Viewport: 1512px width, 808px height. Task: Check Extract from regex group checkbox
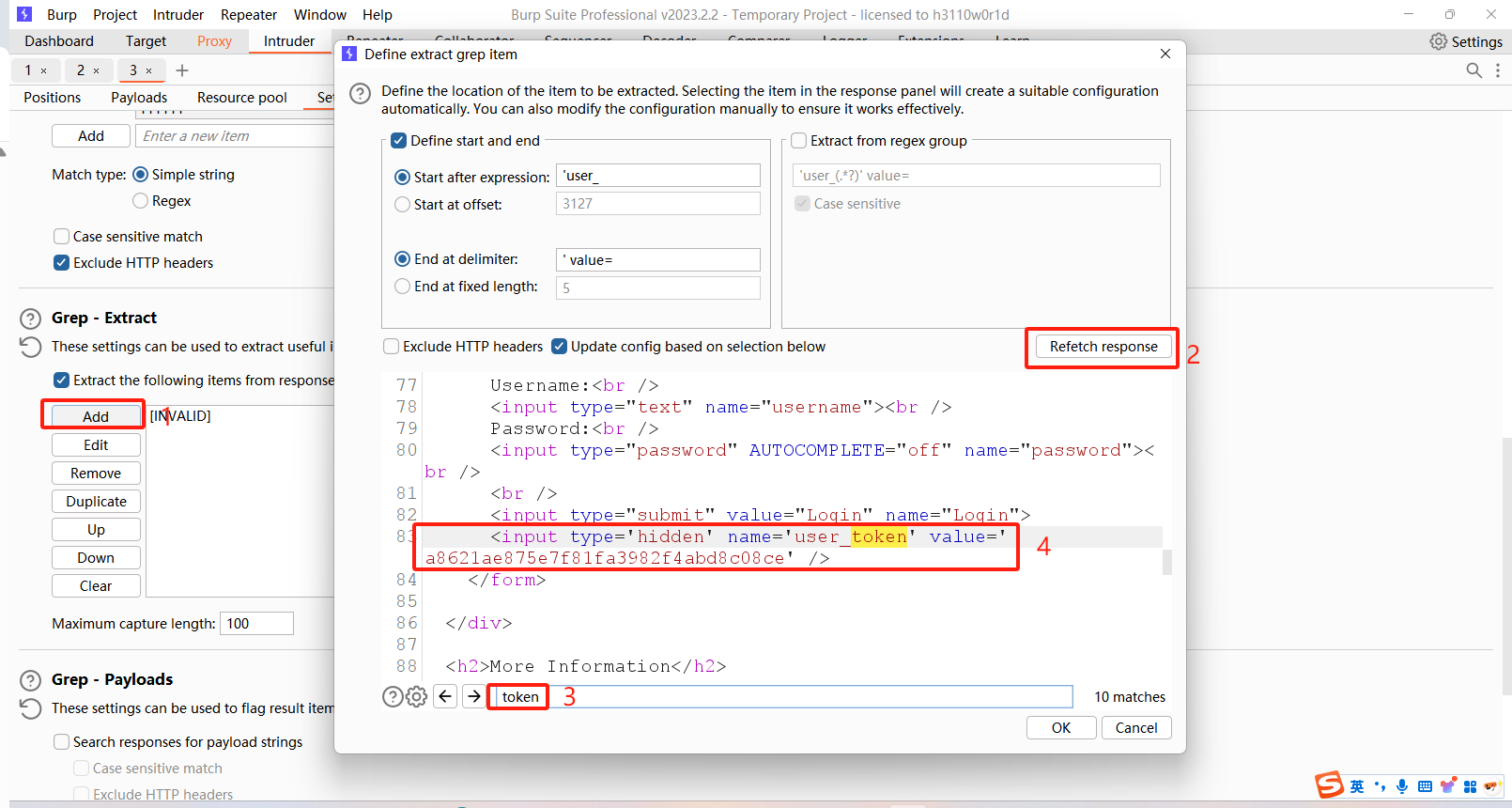pos(799,141)
